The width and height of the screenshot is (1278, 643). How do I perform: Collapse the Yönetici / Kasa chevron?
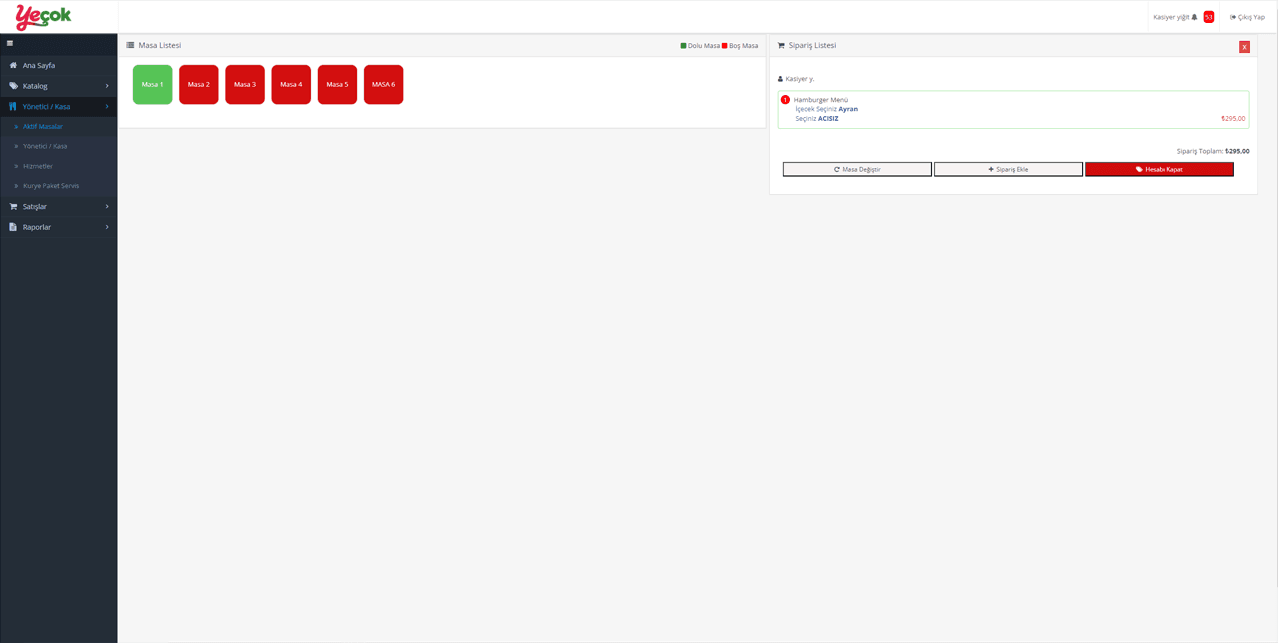pos(107,106)
